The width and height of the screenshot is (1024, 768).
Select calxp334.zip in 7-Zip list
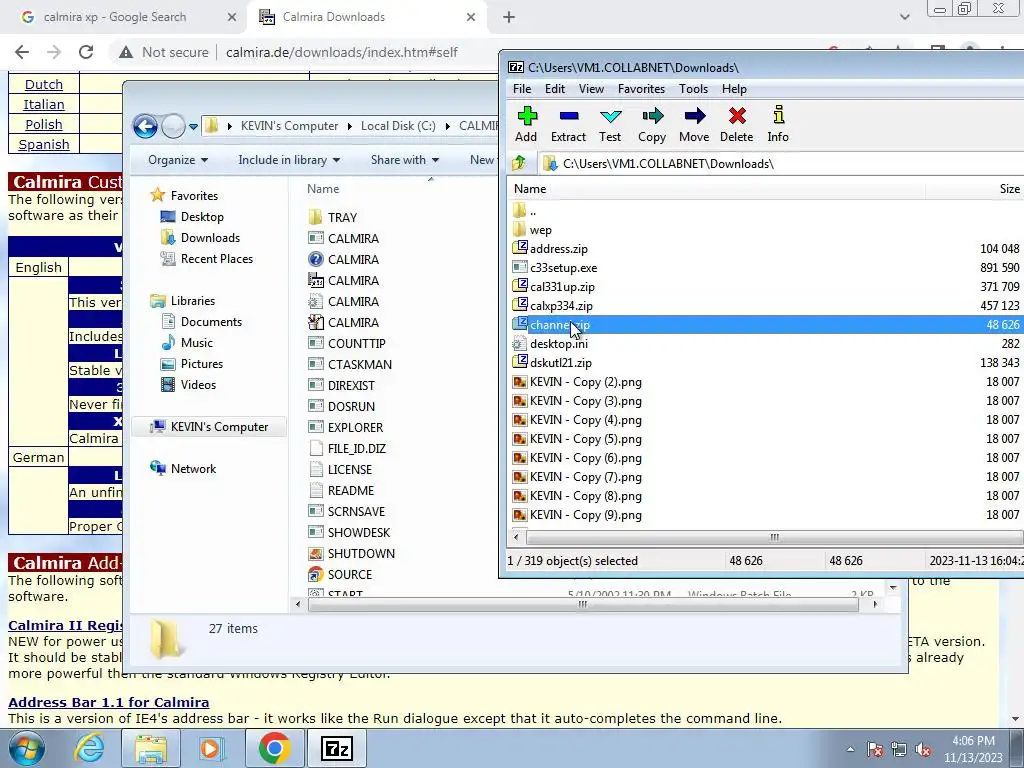[561, 306]
